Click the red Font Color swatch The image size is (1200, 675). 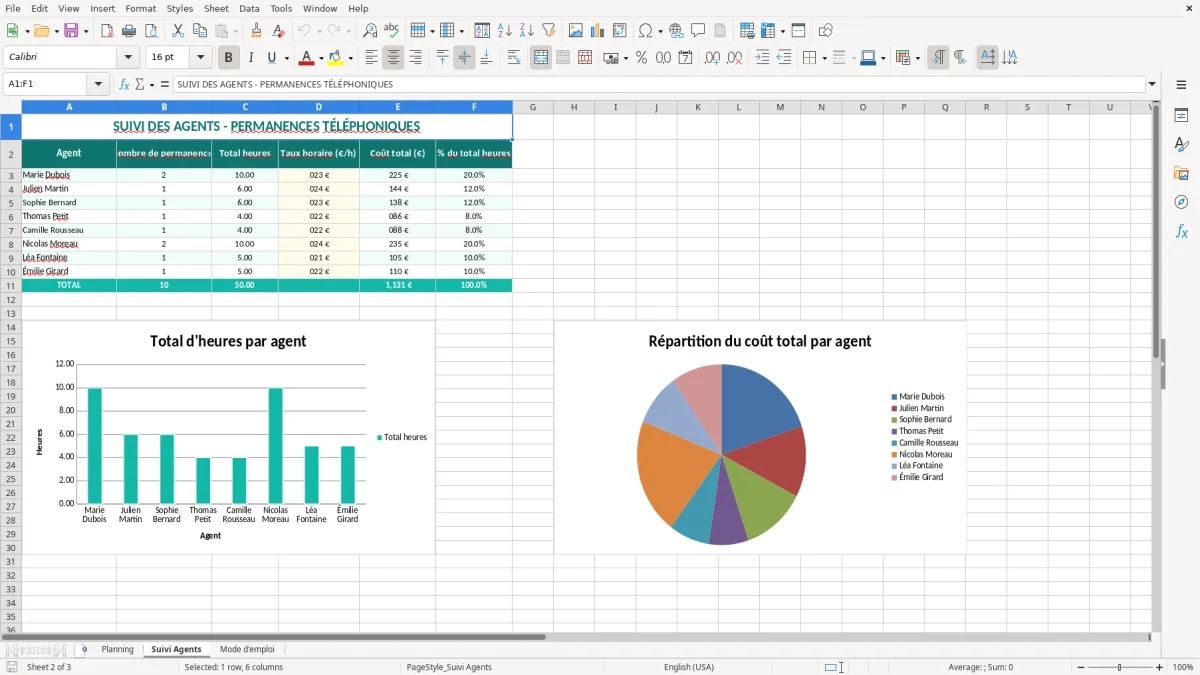[x=306, y=58]
